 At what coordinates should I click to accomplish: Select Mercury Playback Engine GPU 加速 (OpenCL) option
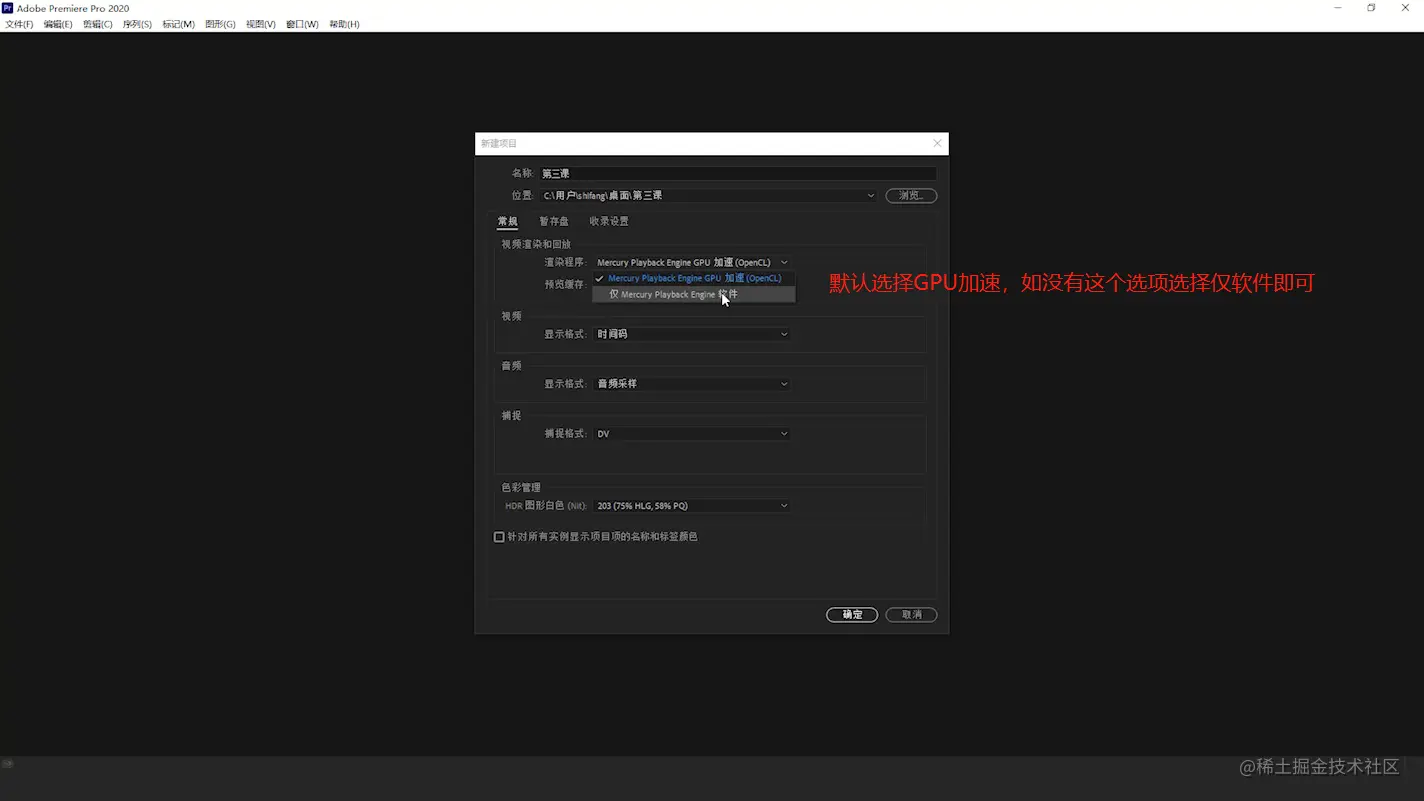(694, 278)
